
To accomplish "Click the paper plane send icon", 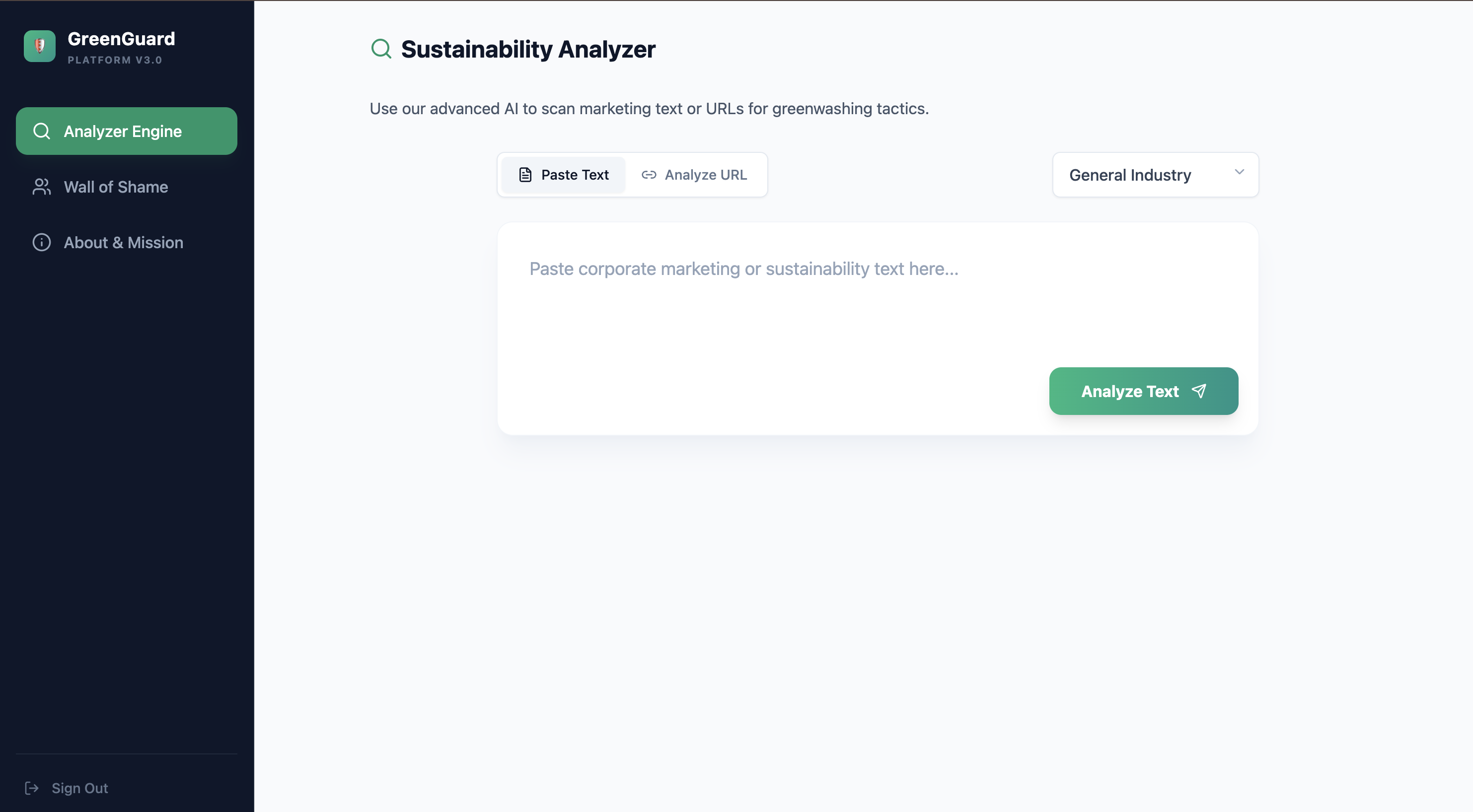I will click(1198, 391).
